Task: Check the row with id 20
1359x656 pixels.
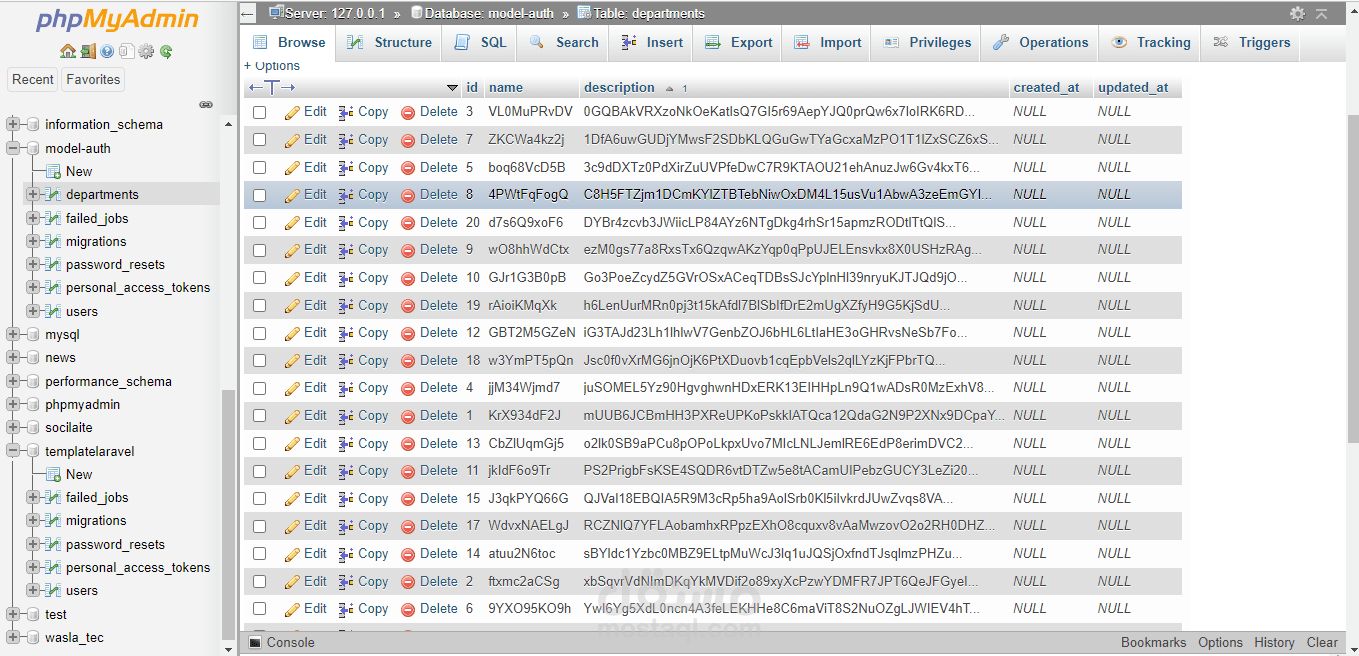Action: 259,222
